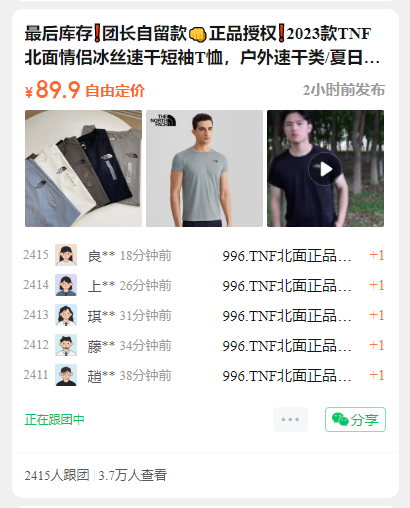Click the 2小时前发布 timestamp

point(344,90)
